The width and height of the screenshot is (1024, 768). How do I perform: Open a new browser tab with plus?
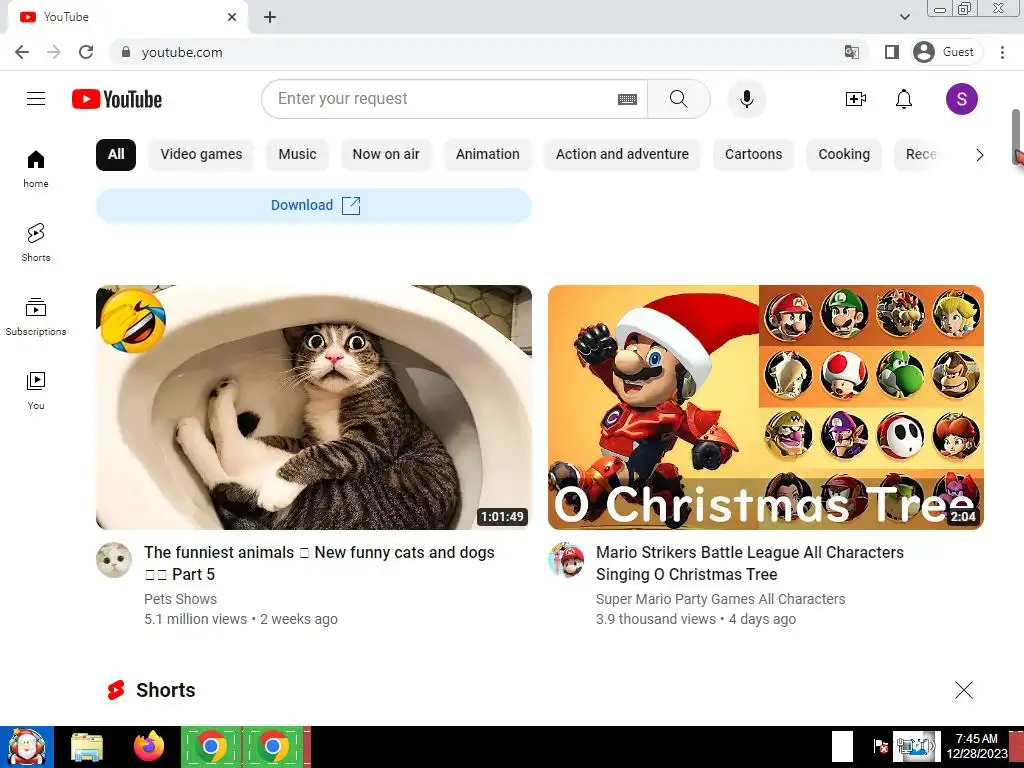(270, 17)
